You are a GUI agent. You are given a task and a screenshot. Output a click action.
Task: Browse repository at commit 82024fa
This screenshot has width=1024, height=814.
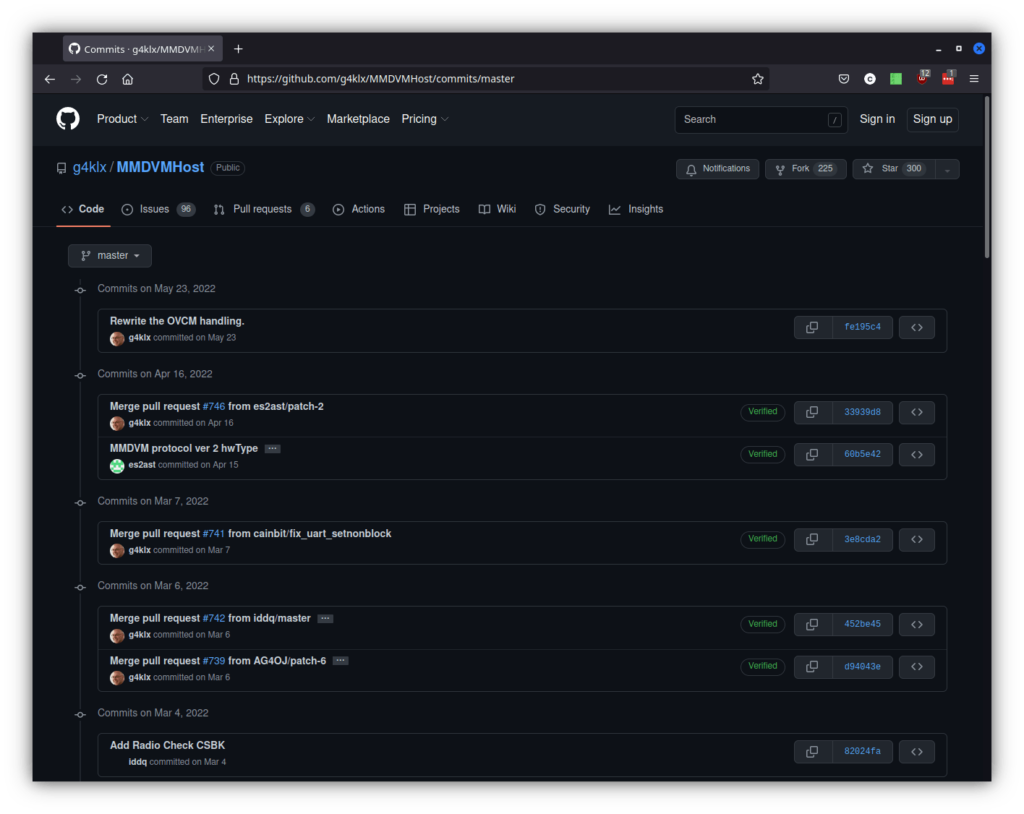point(917,752)
